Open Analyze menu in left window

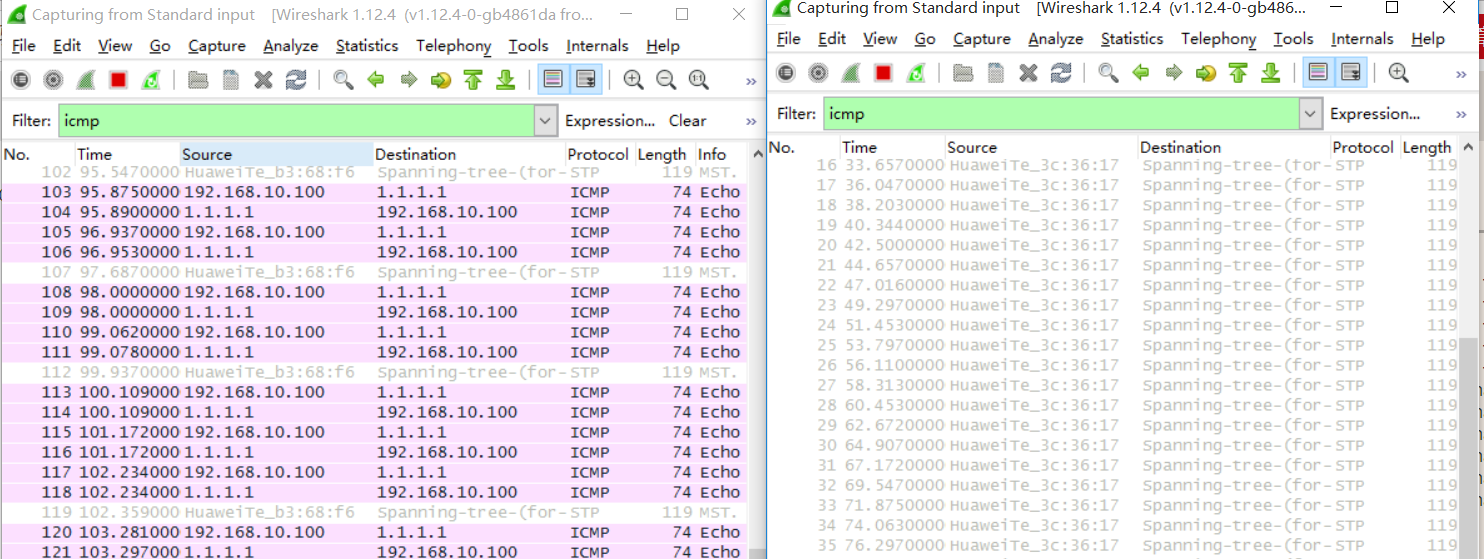coord(291,46)
